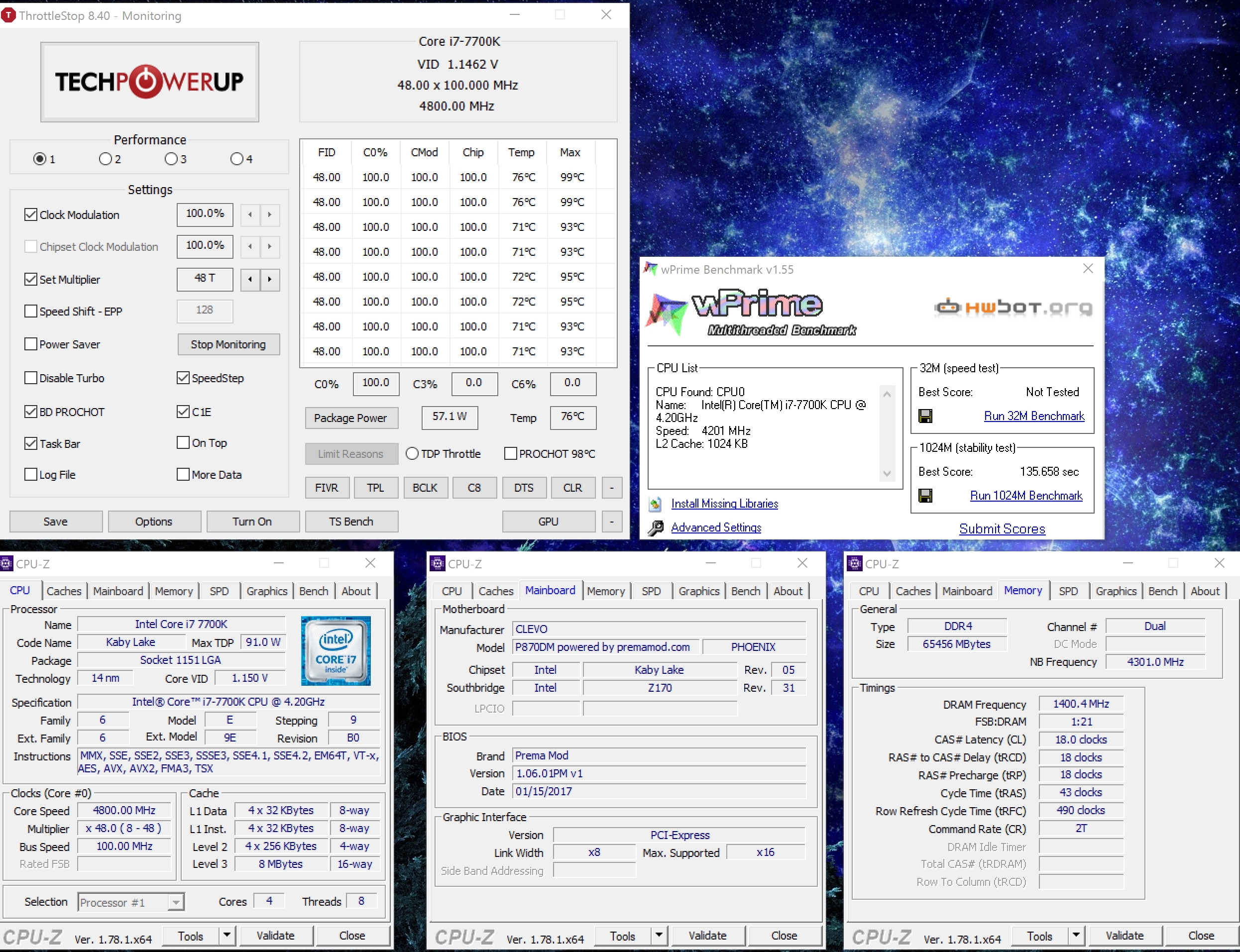Enable the Speed Shift - EPP checkbox

pyautogui.click(x=31, y=311)
